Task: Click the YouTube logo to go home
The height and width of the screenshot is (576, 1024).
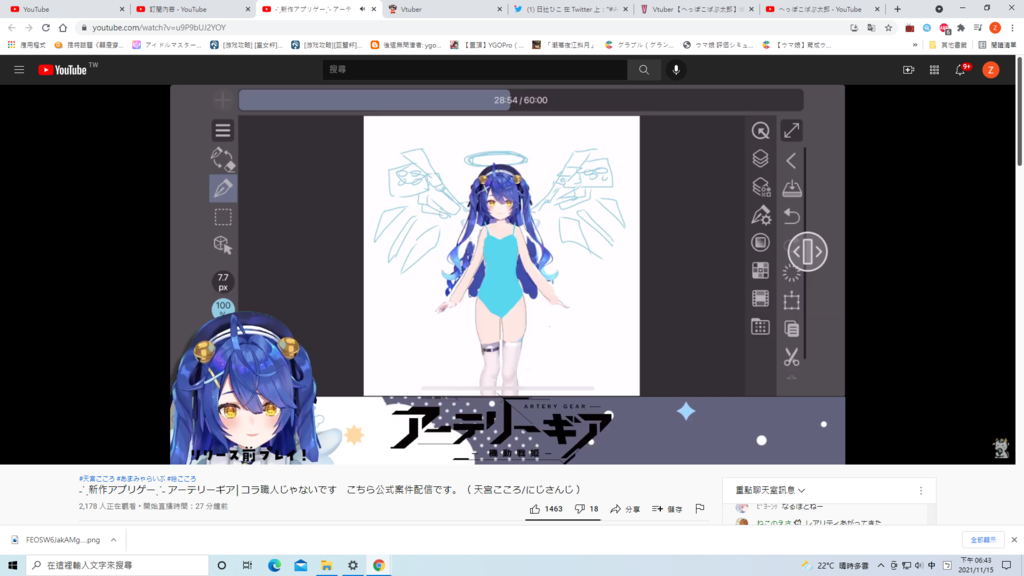Action: pos(63,70)
